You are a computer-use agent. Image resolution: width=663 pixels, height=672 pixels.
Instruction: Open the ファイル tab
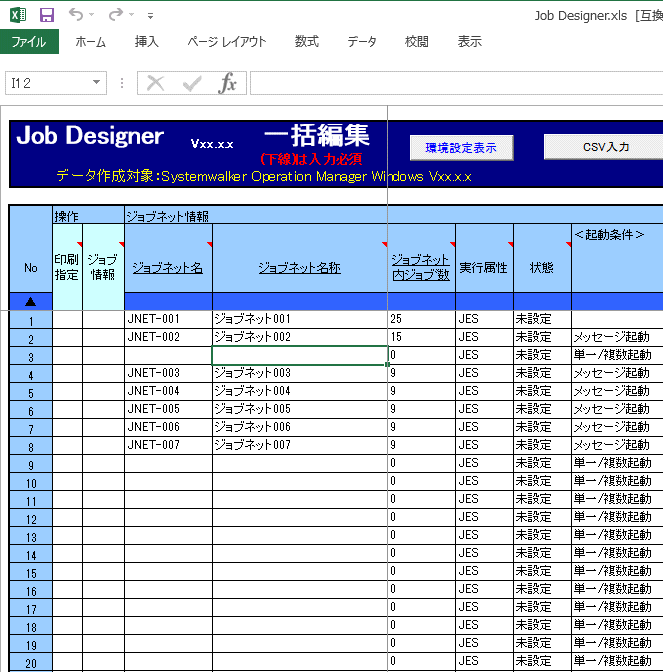point(29,42)
